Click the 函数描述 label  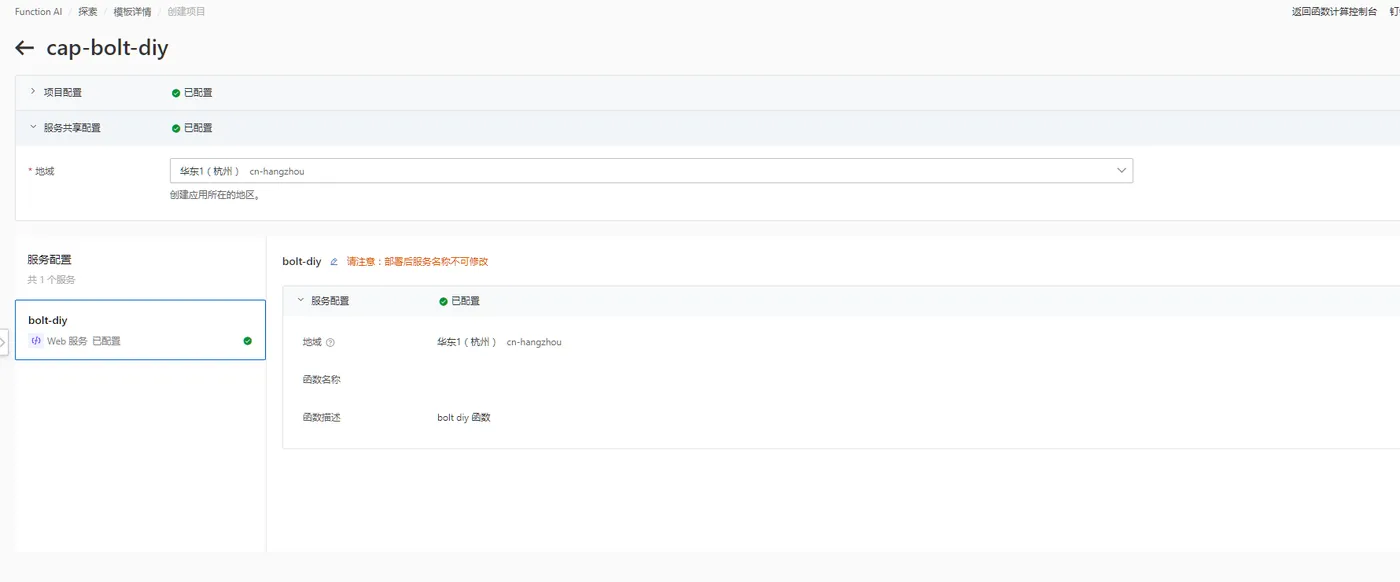(322, 418)
